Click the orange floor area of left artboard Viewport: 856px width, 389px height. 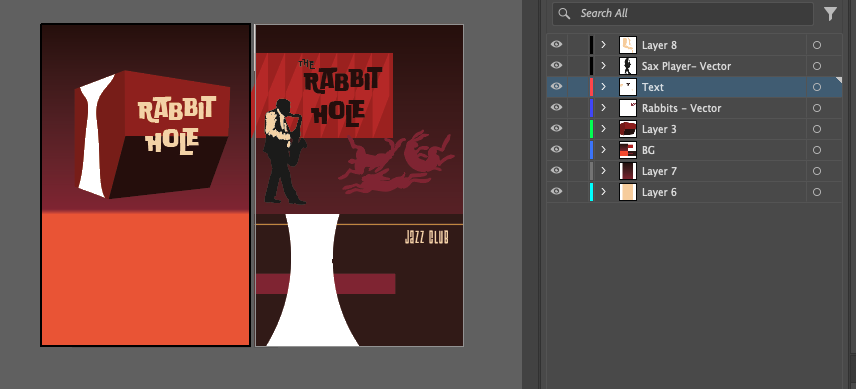(145, 278)
